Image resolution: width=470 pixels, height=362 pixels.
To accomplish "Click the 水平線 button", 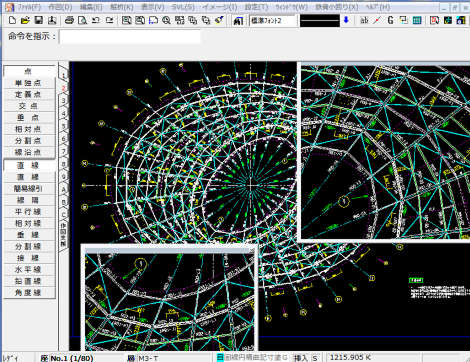I will point(29,270).
